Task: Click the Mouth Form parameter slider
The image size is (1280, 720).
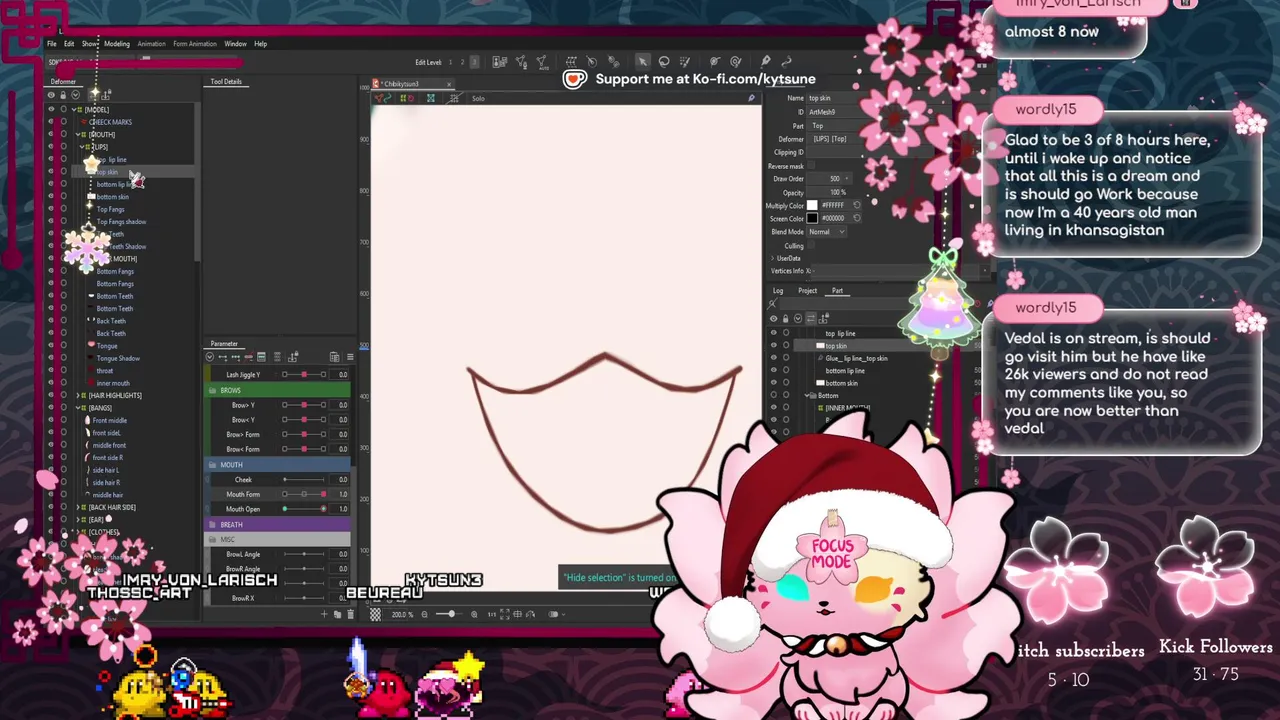Action: coord(304,494)
